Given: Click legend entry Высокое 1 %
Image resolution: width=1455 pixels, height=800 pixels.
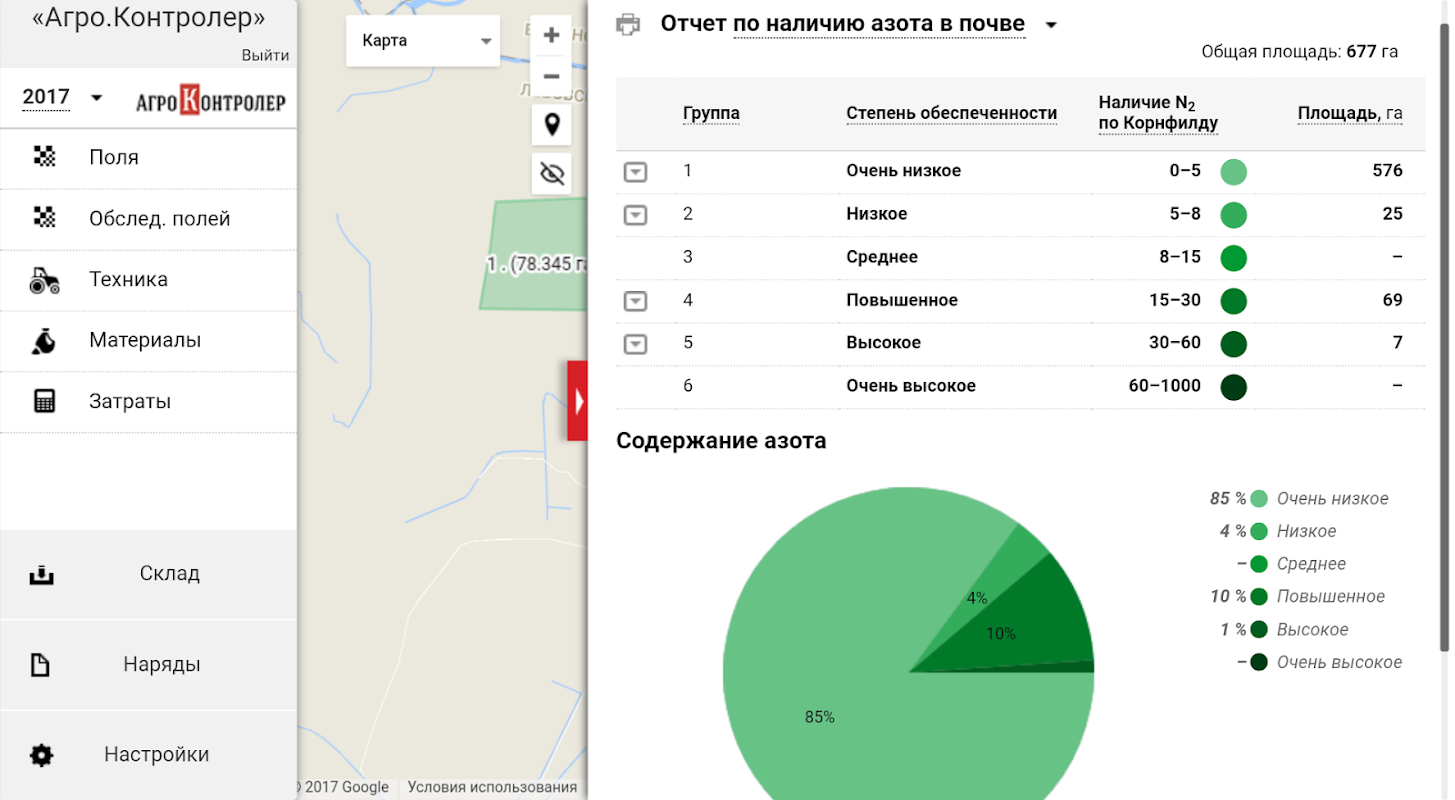Looking at the screenshot, I should tap(1284, 630).
